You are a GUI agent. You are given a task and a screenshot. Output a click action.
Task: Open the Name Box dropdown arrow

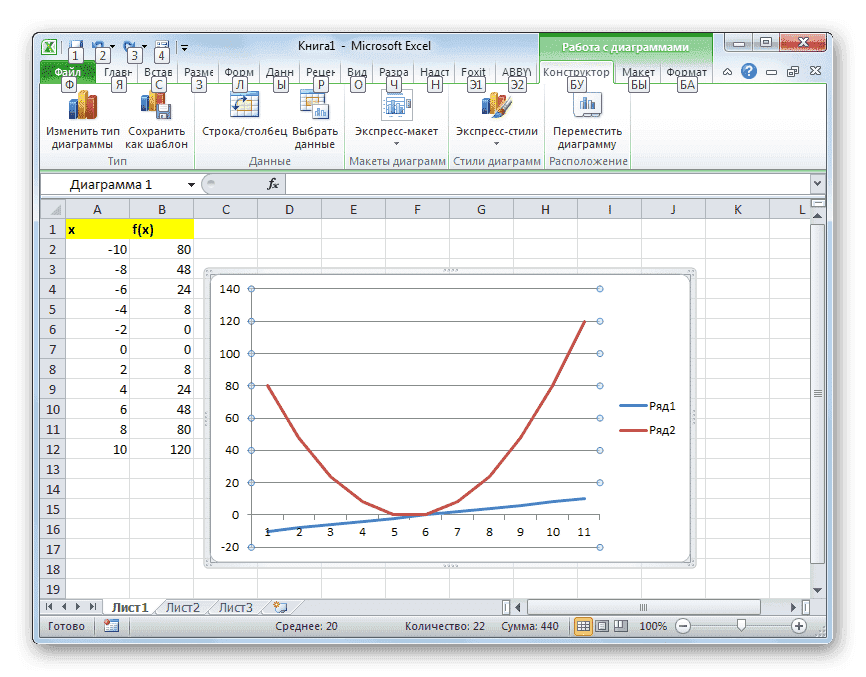click(x=191, y=185)
